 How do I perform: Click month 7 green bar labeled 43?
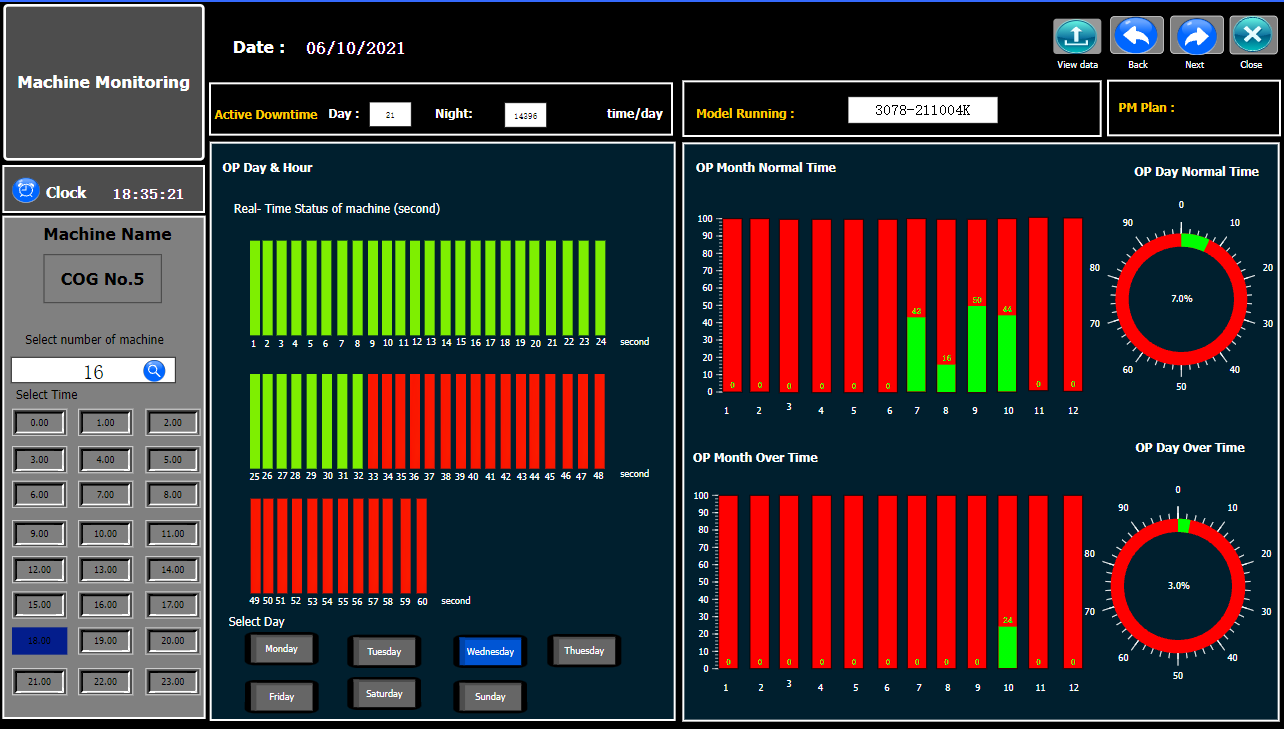point(916,354)
